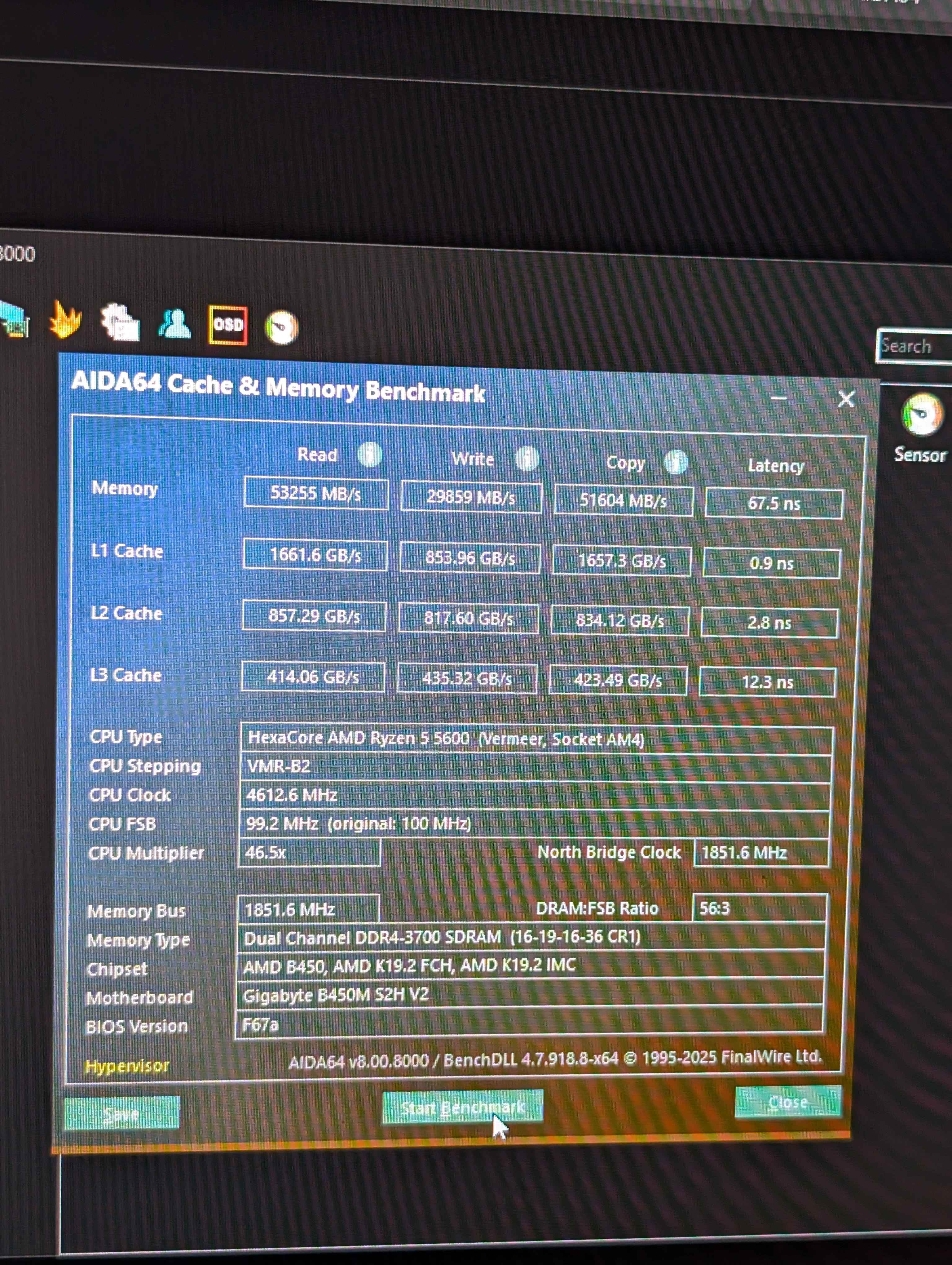This screenshot has height=1265, width=952.
Task: Open the SensorPanel gauge icon in the toolbar
Action: click(281, 327)
